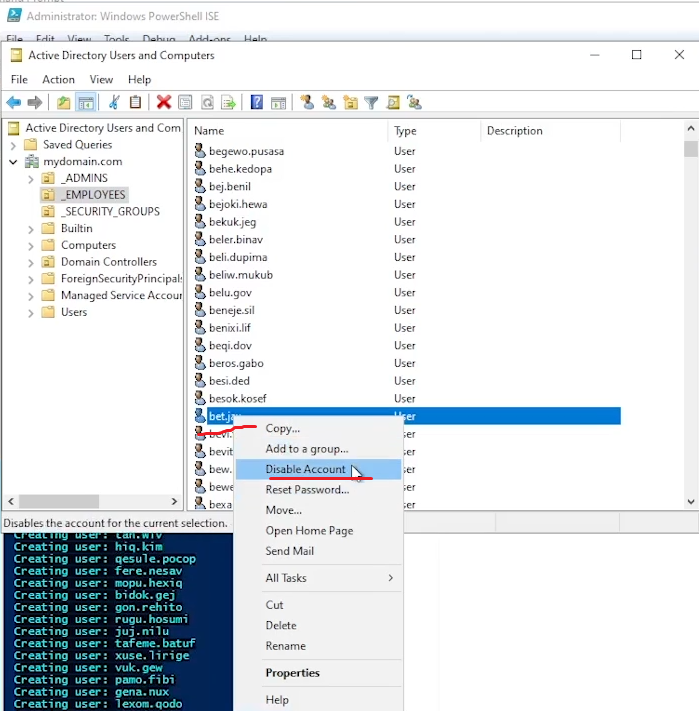Viewport: 699px width, 711px height.
Task: Click the Paste clipboard toolbar icon
Action: (x=135, y=102)
